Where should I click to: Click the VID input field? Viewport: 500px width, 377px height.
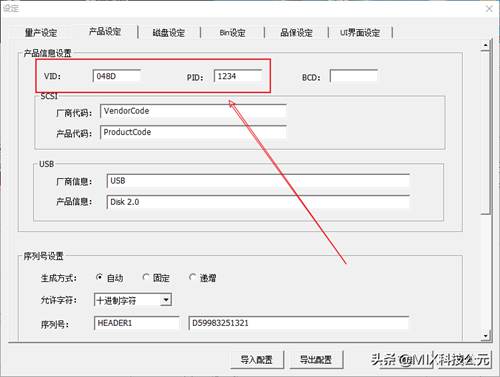[117, 76]
